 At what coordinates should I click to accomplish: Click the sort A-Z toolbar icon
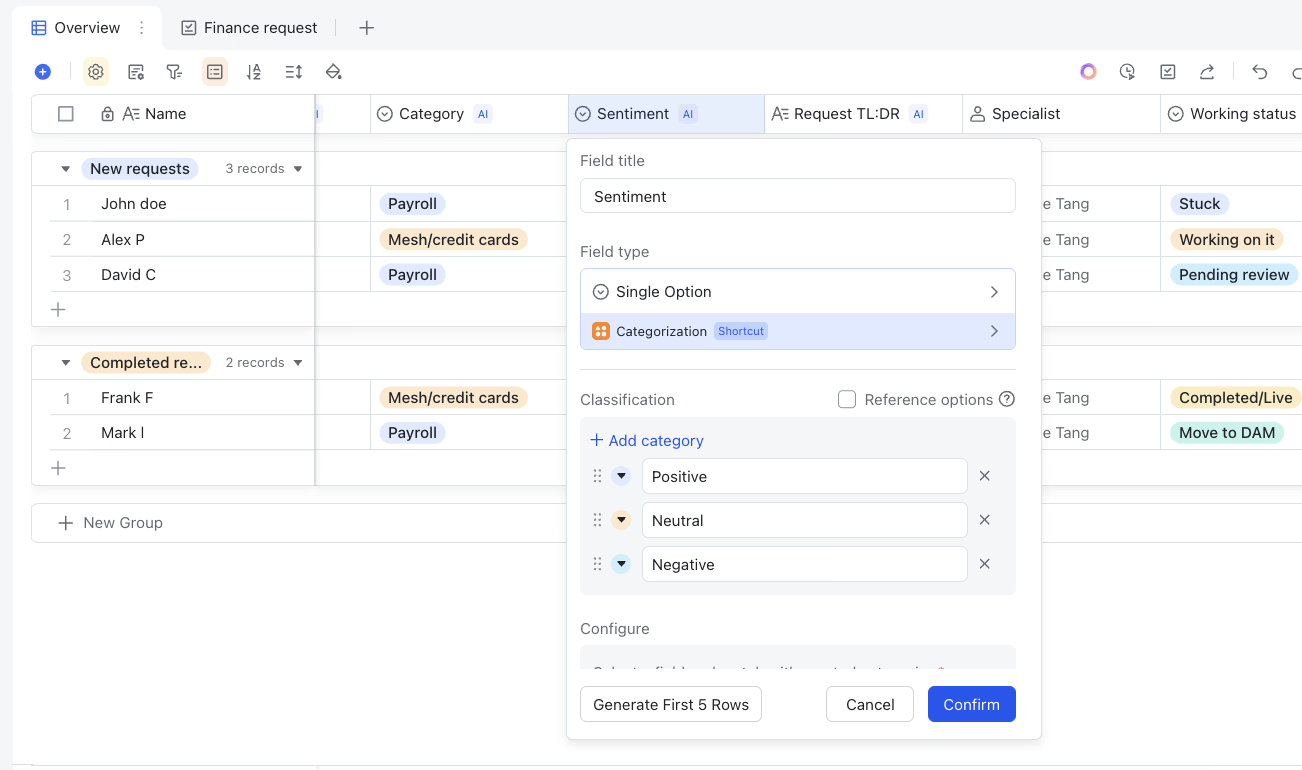click(x=254, y=72)
